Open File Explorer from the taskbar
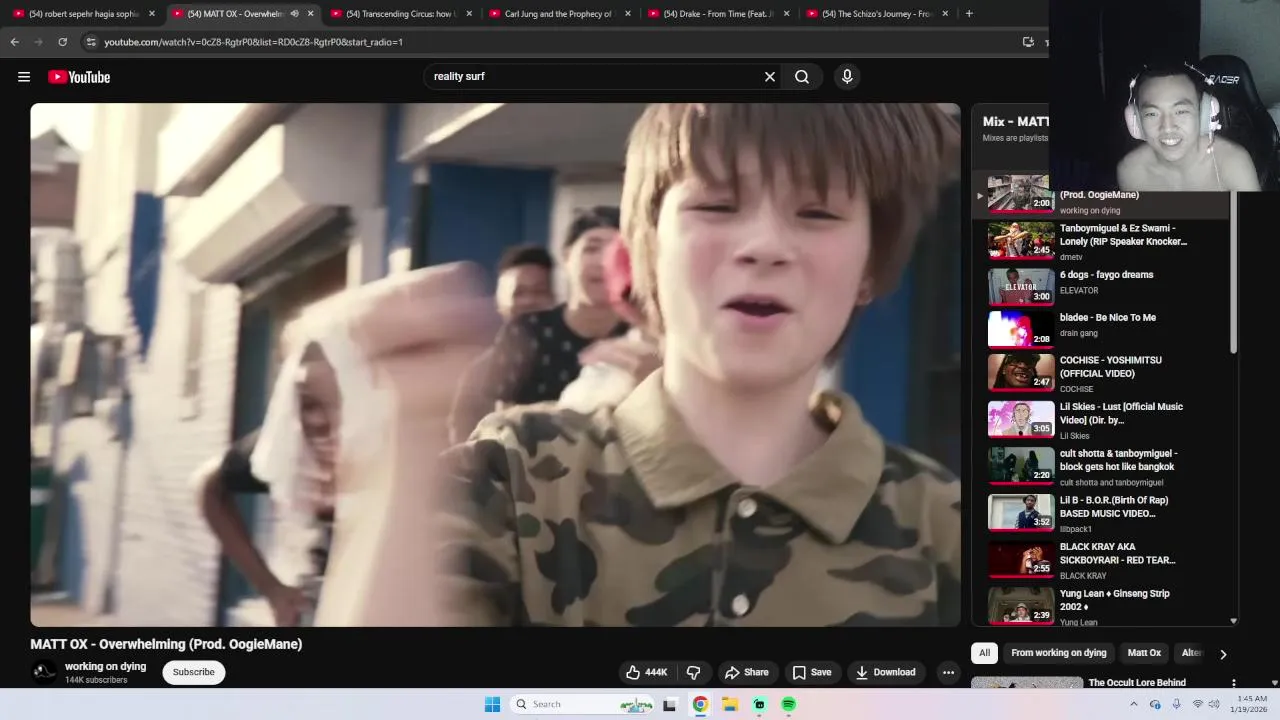This screenshot has width=1280, height=720. click(730, 704)
